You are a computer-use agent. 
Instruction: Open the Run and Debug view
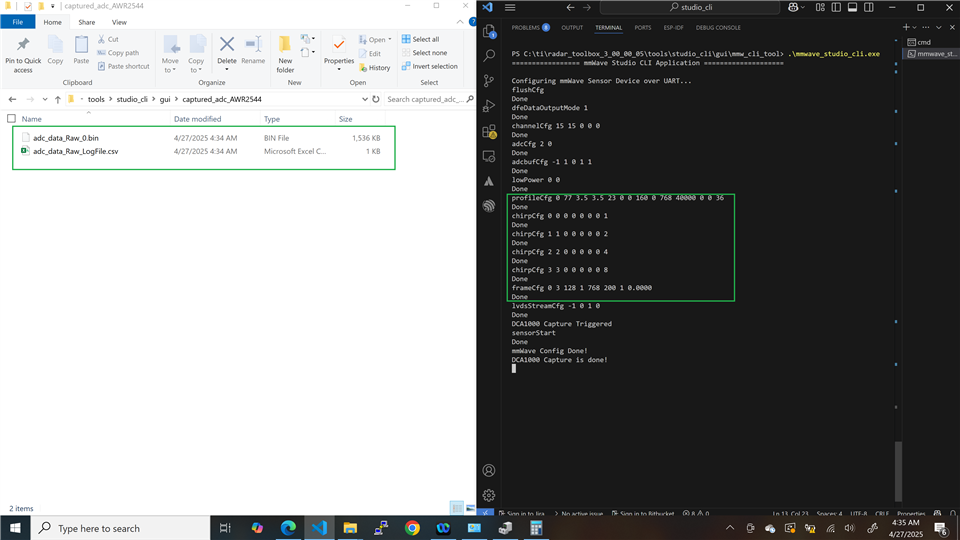tap(489, 106)
